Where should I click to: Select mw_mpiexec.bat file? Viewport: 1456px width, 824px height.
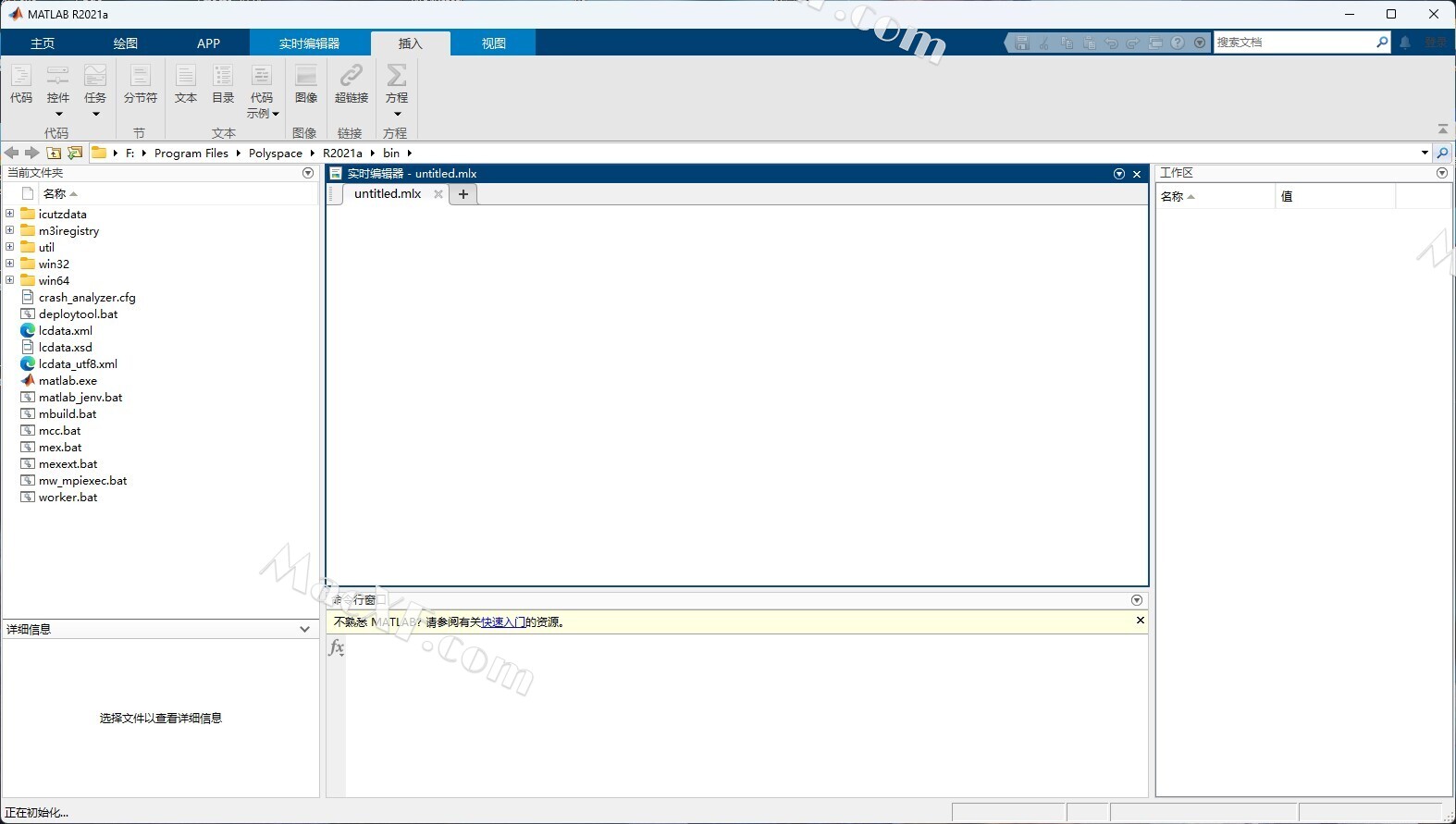click(83, 481)
